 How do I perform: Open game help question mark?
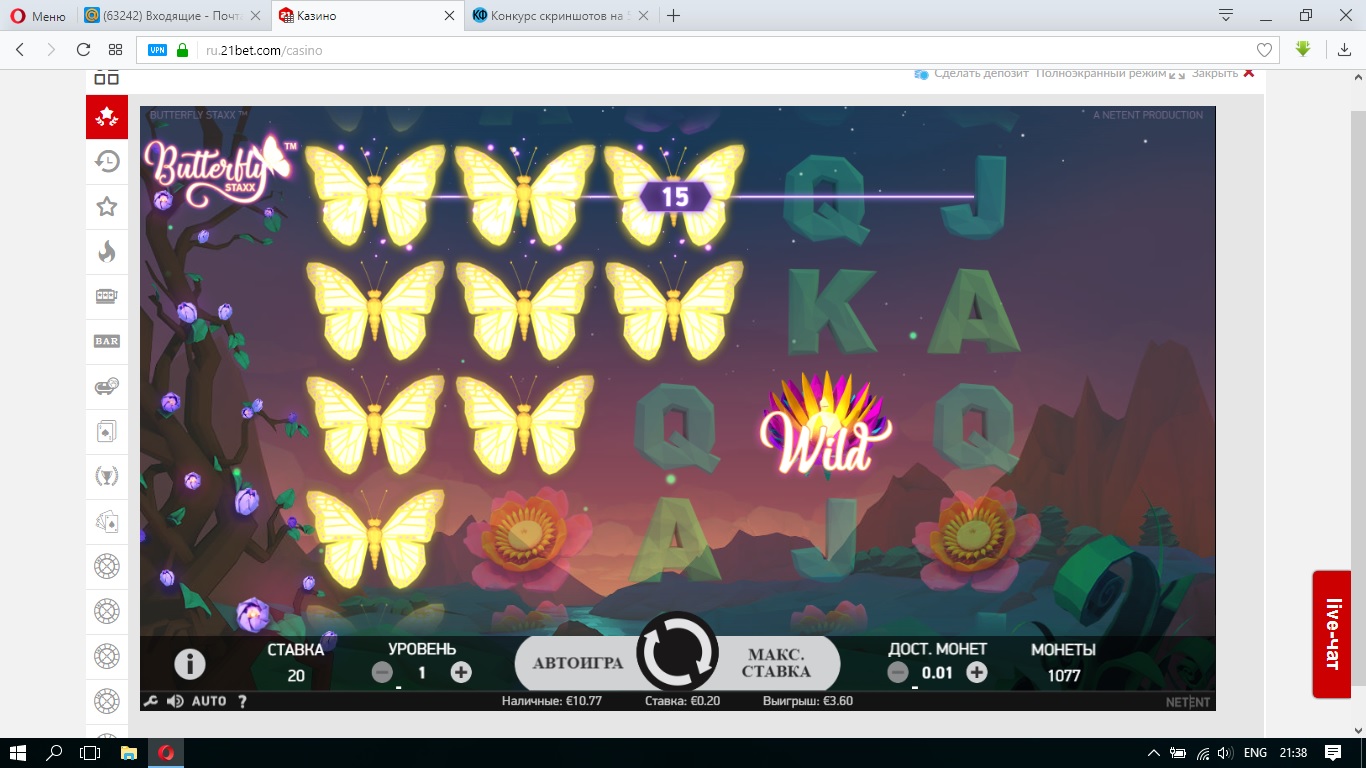[x=242, y=701]
